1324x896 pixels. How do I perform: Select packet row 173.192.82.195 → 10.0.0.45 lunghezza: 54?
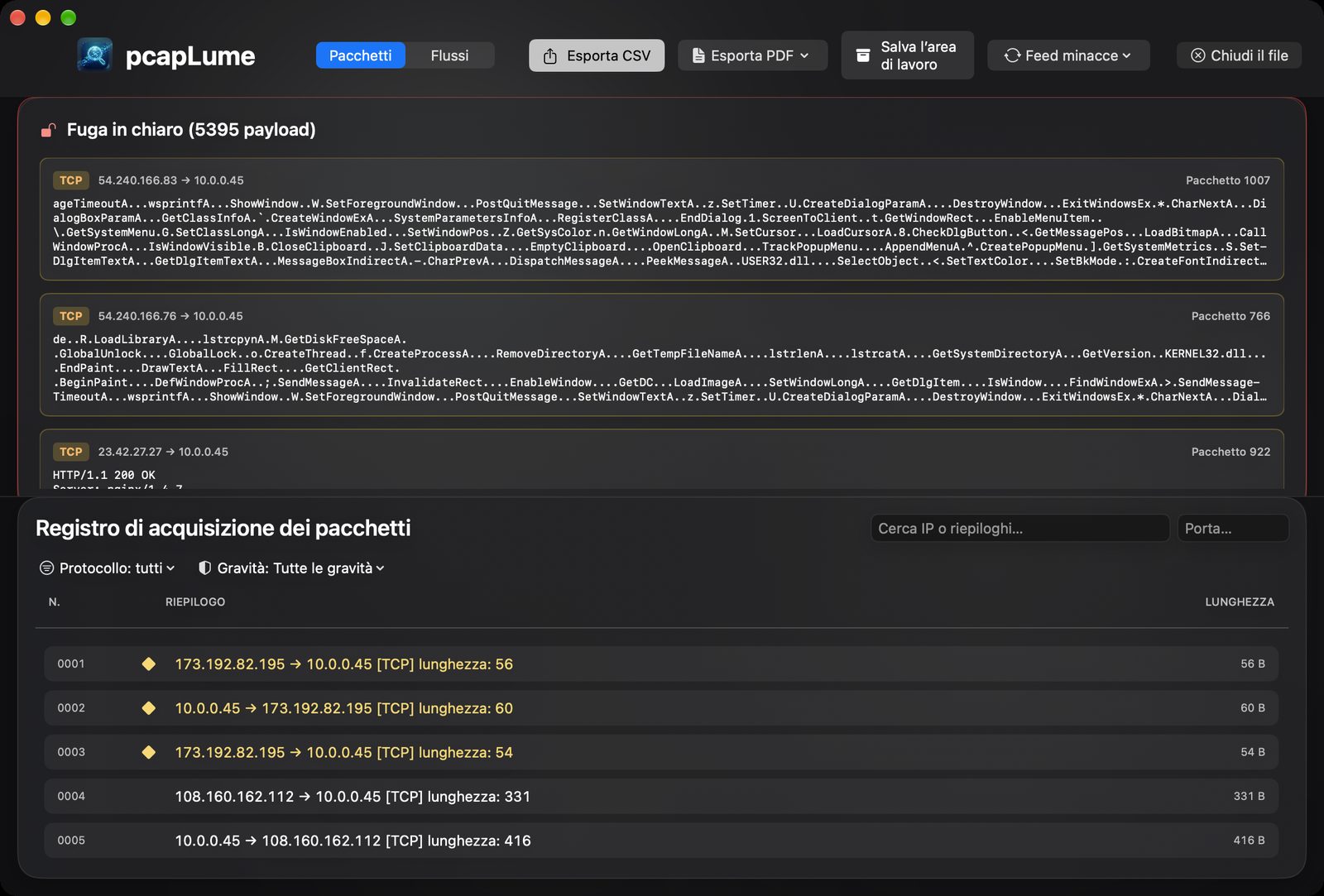661,752
